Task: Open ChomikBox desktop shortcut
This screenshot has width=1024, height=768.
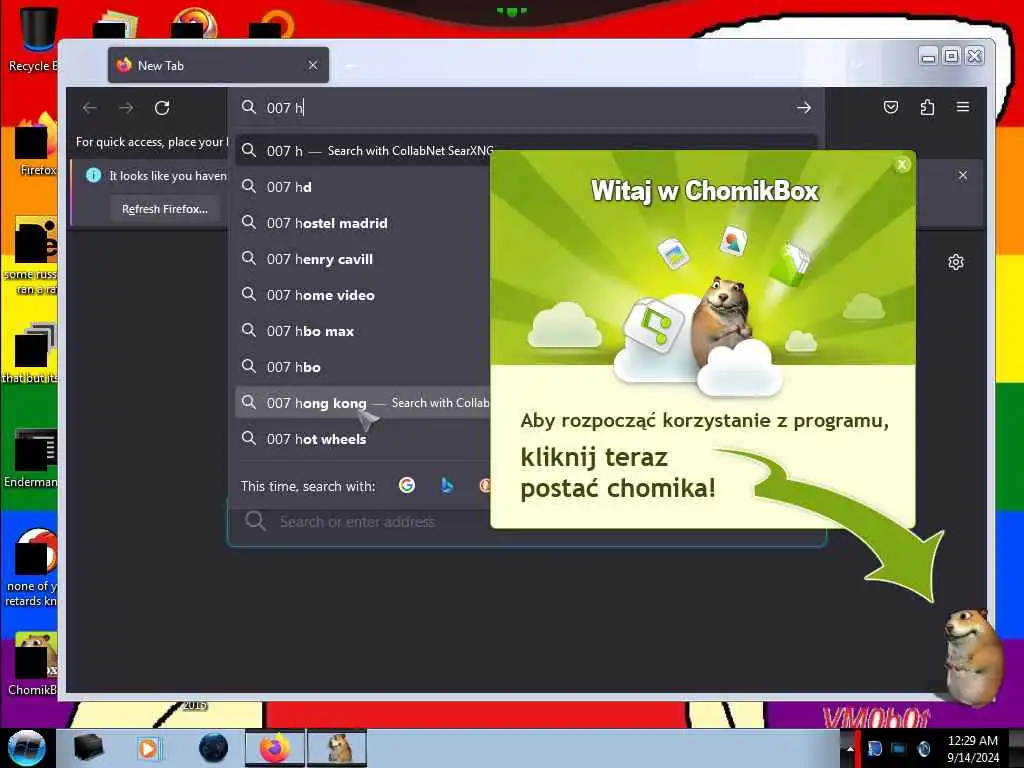Action: coord(33,664)
